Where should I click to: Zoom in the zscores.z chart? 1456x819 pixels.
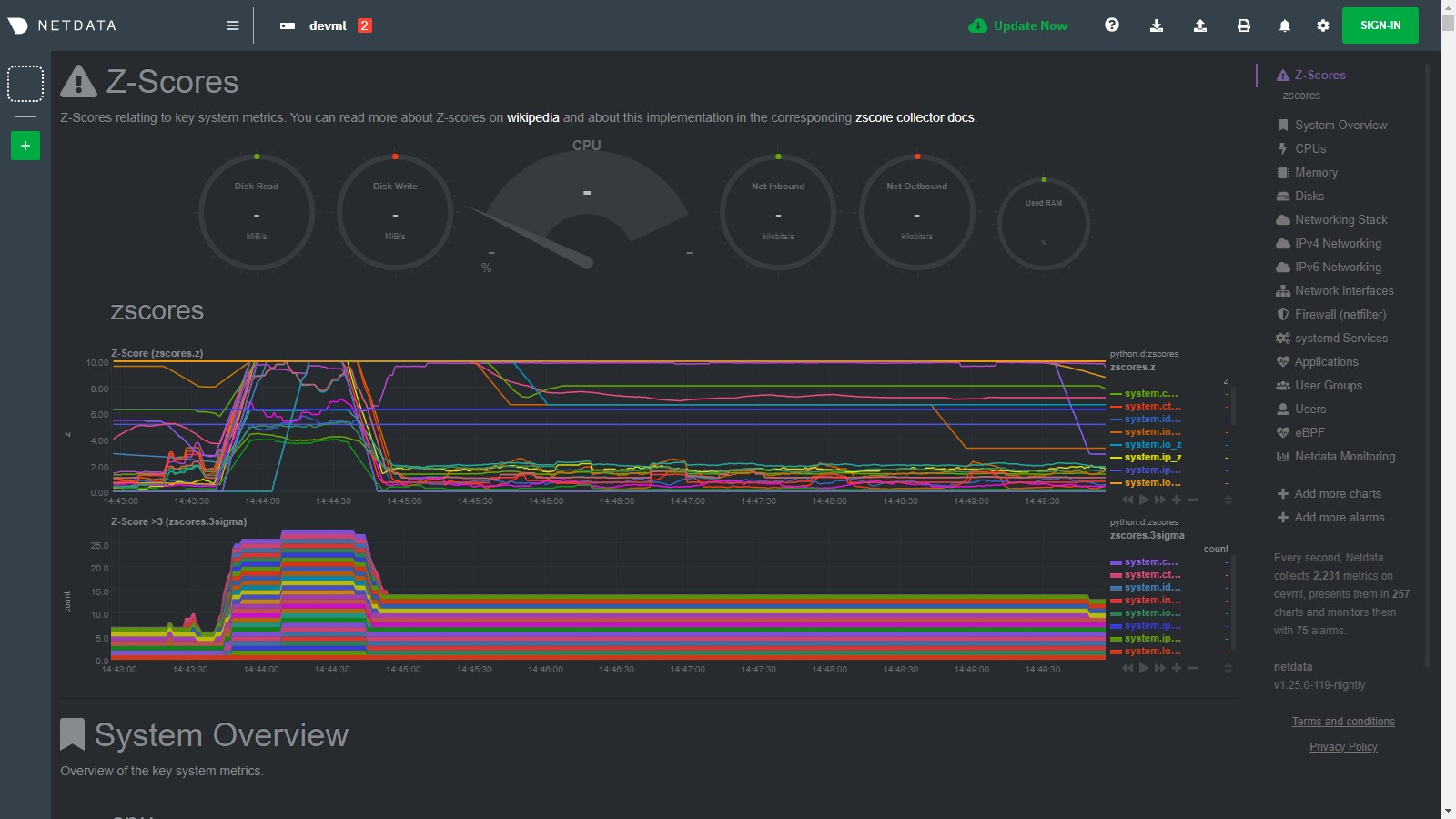1177,500
